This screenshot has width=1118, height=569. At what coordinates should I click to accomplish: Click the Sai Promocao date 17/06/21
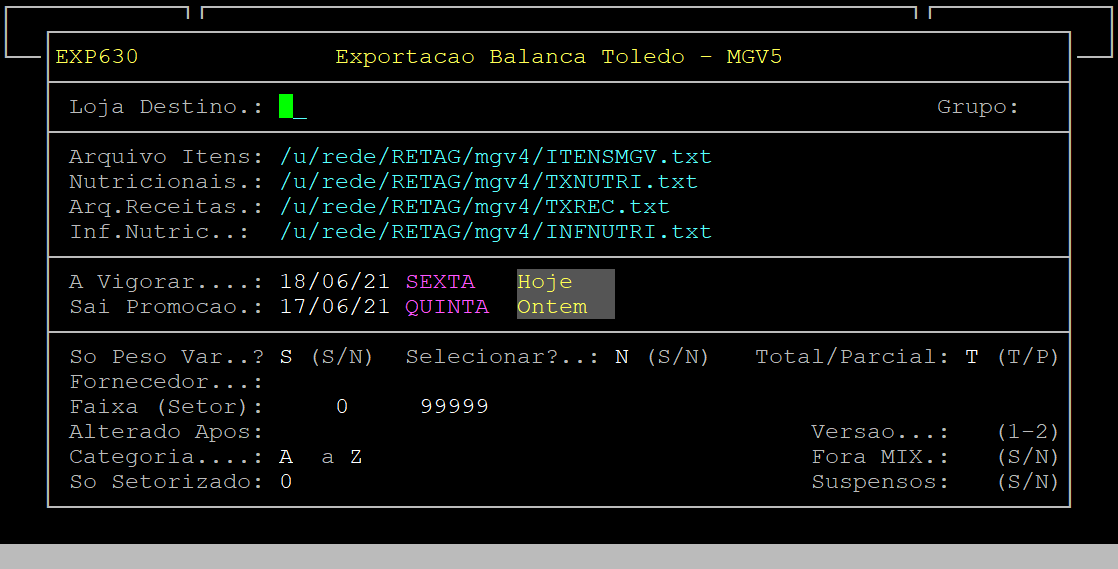[x=334, y=307]
